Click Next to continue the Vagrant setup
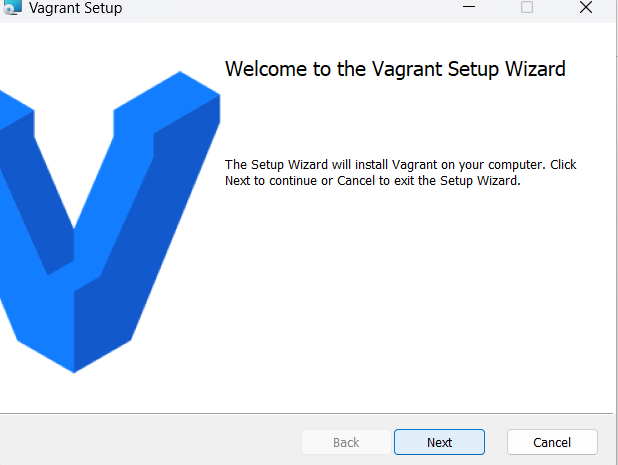Image resolution: width=618 pixels, height=465 pixels. pos(439,442)
